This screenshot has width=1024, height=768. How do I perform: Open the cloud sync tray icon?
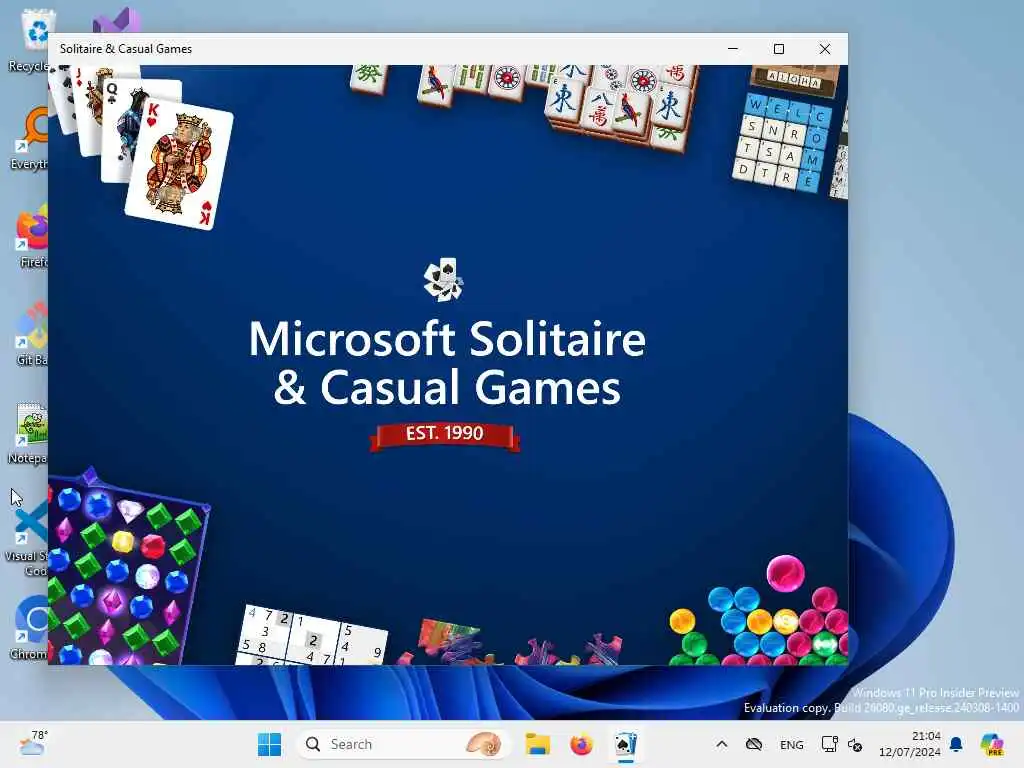click(x=754, y=744)
